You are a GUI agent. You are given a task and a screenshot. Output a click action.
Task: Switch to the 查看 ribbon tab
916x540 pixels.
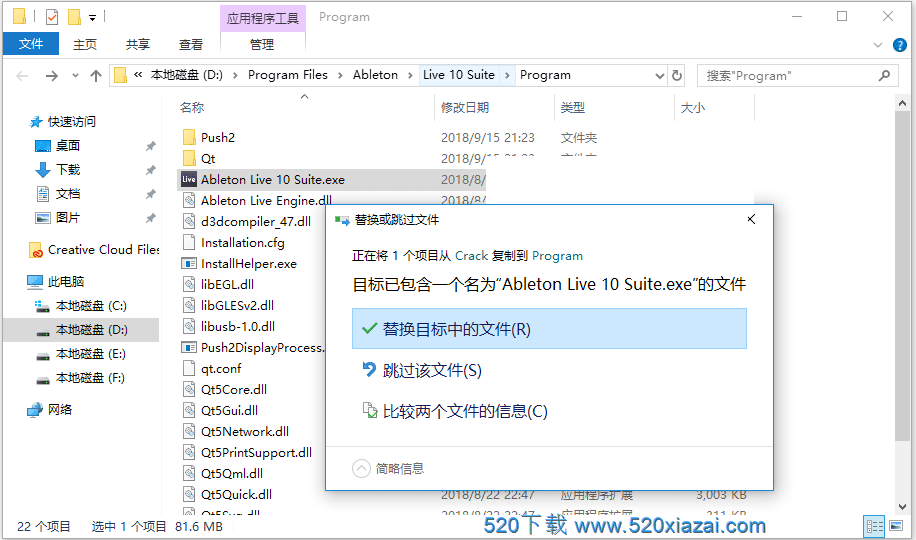coord(190,44)
